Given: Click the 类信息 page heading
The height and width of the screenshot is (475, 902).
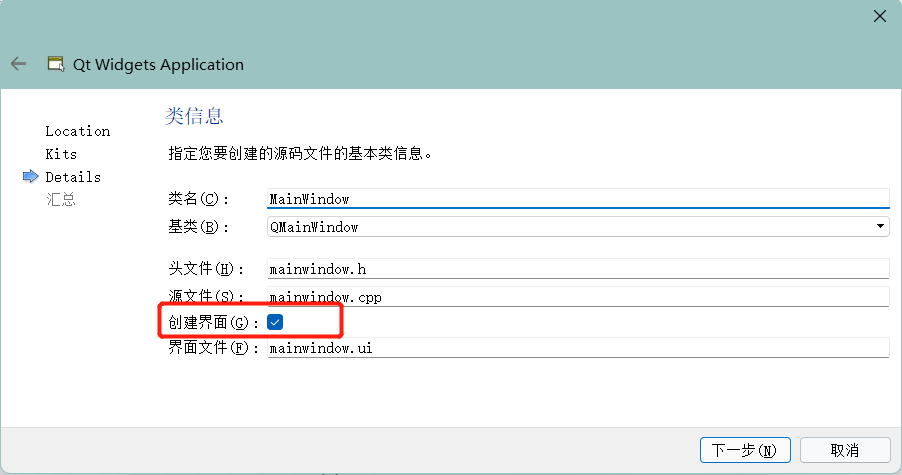Looking at the screenshot, I should [x=194, y=116].
